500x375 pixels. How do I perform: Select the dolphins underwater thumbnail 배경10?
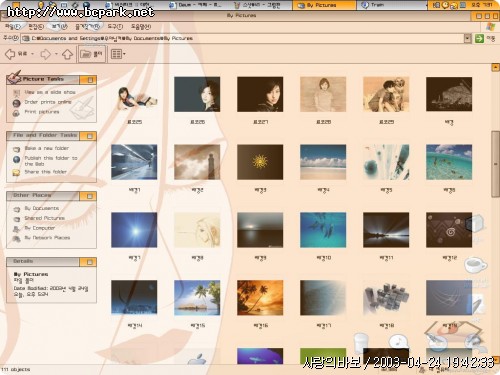[x=323, y=230]
